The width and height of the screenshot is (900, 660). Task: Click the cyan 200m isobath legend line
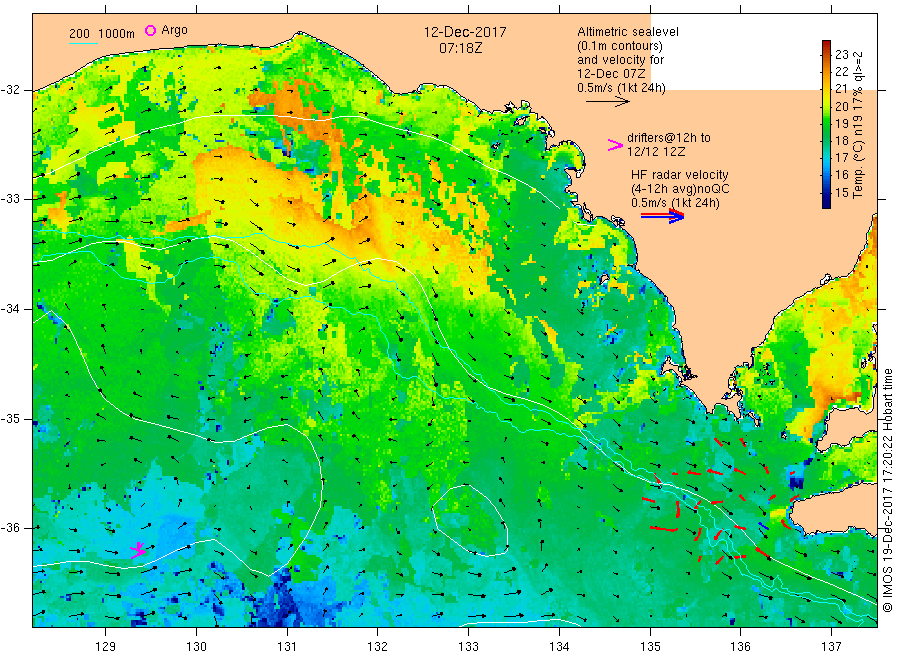83,43
